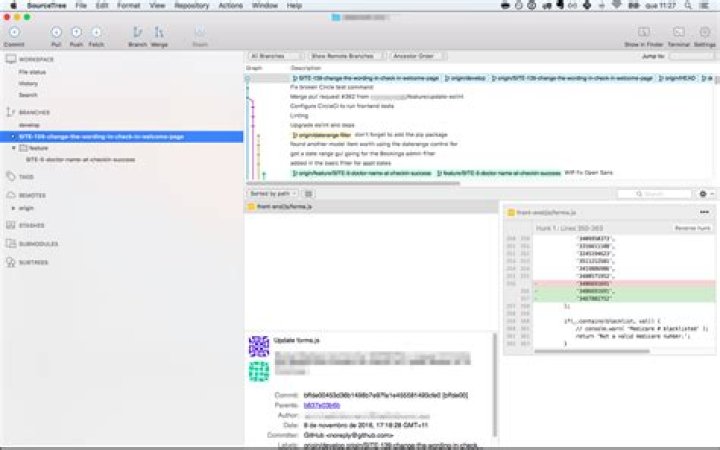The image size is (720, 450).
Task: Click the Remotes cloud icon
Action: point(11,195)
